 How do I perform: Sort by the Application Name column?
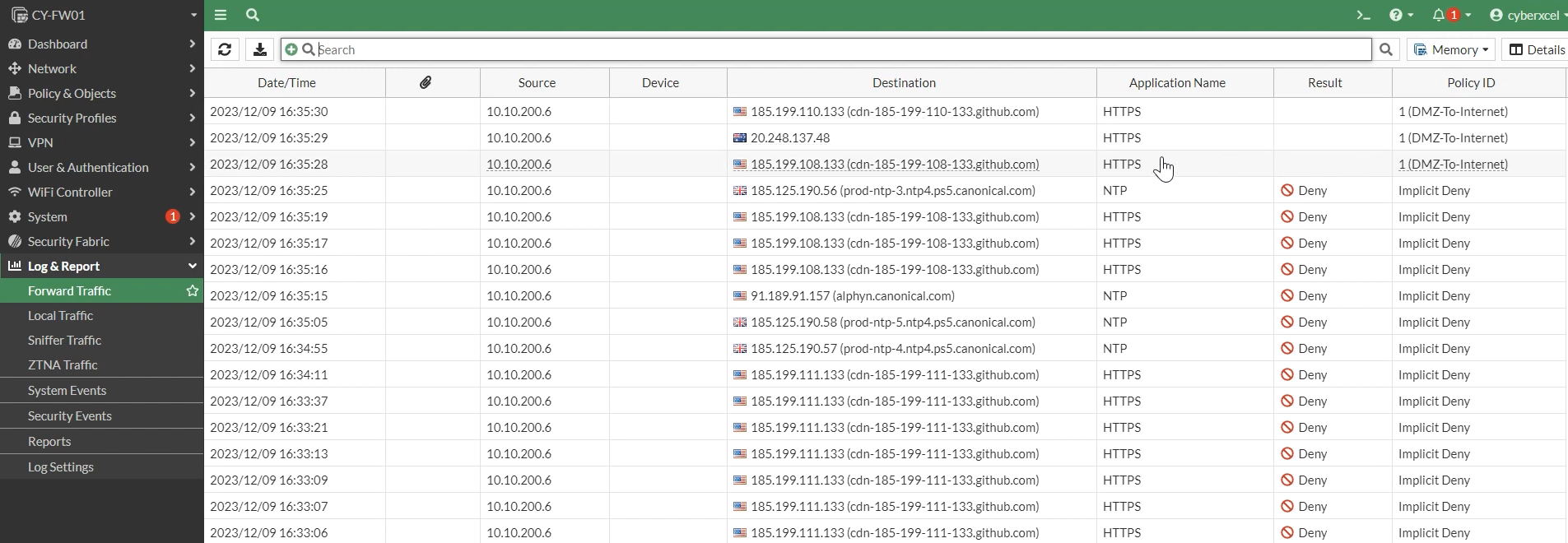(x=1177, y=82)
